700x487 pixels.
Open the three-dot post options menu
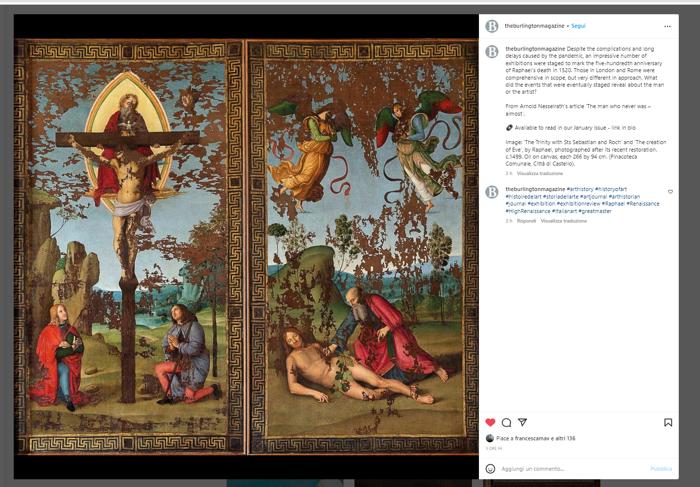click(667, 26)
